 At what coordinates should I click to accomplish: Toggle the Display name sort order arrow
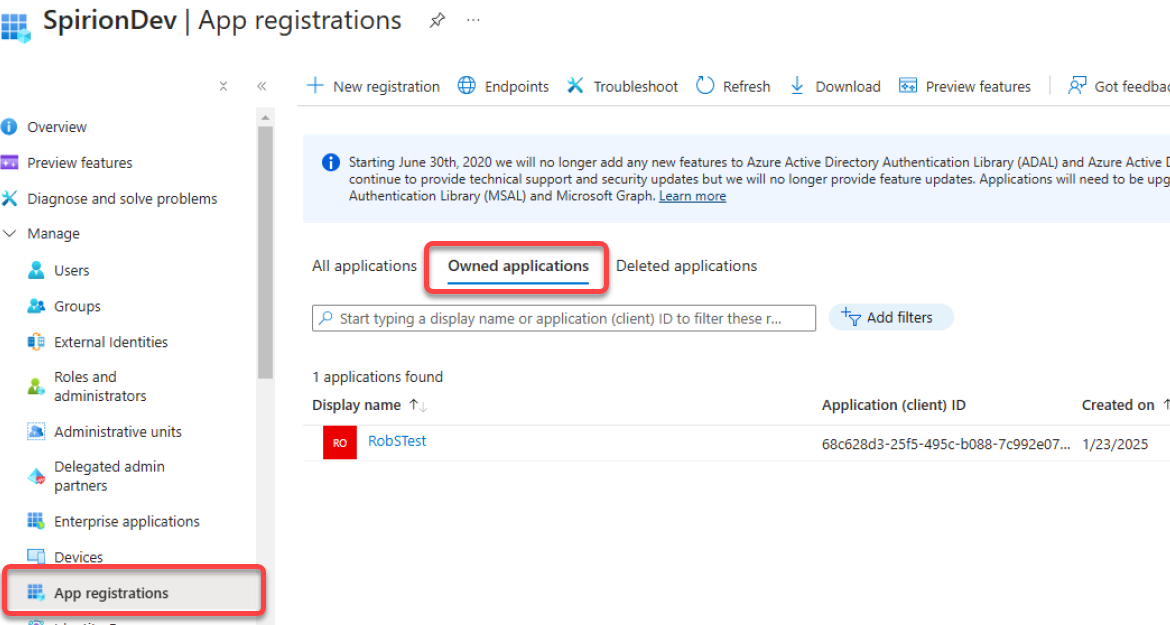coord(418,405)
